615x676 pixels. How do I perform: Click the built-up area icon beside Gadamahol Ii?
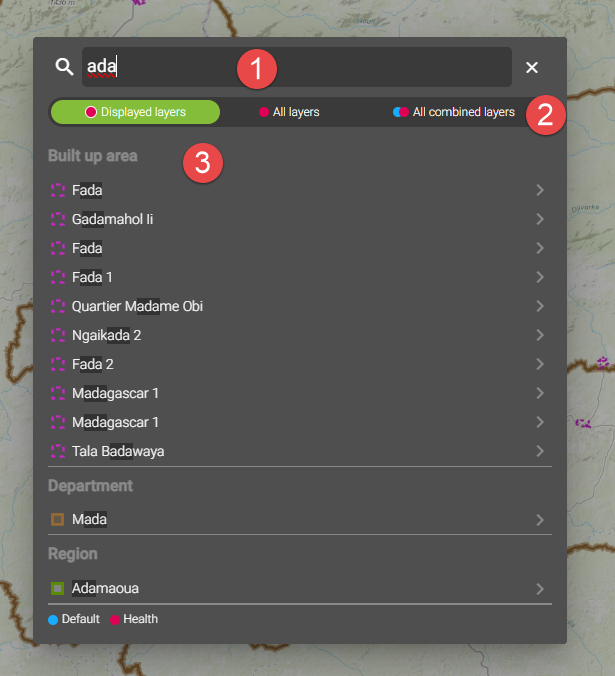58,219
